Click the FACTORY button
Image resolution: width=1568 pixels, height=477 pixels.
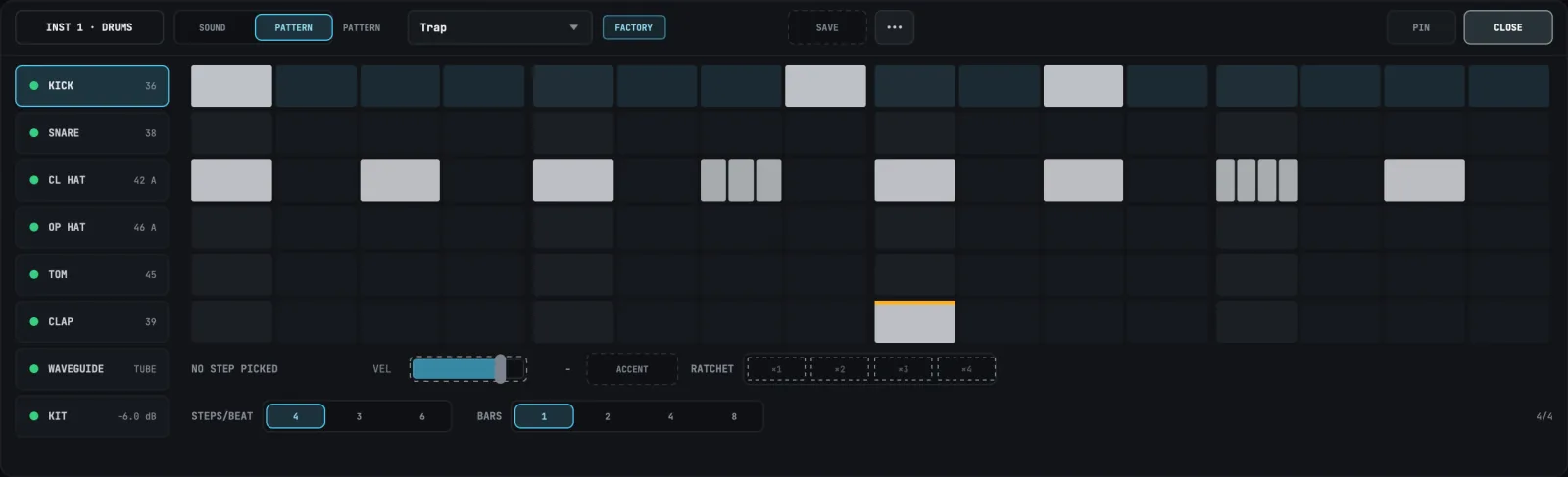point(634,27)
